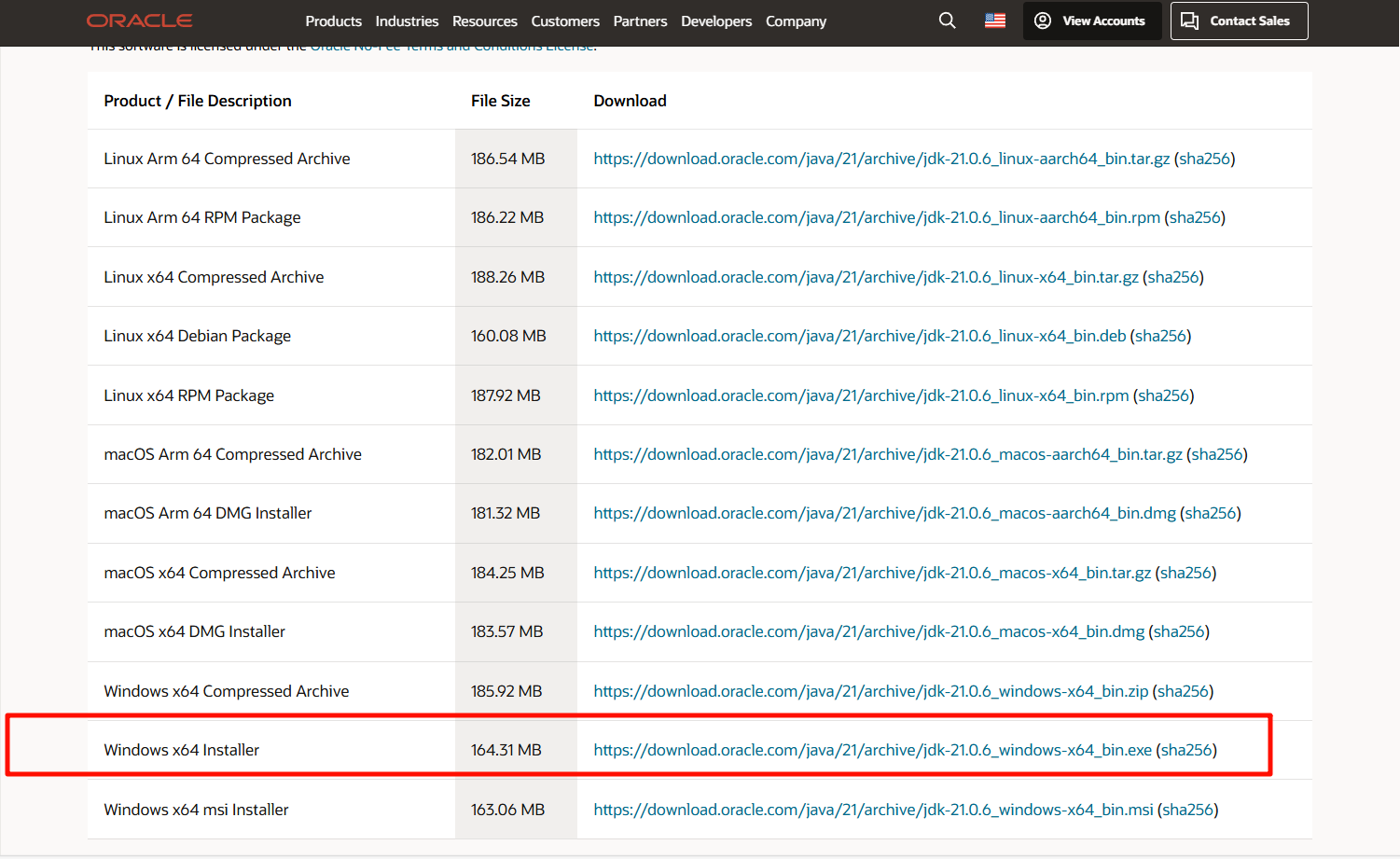1400x859 pixels.
Task: Open sha256 for Linux x64 Debian Package
Action: [x=1161, y=336]
